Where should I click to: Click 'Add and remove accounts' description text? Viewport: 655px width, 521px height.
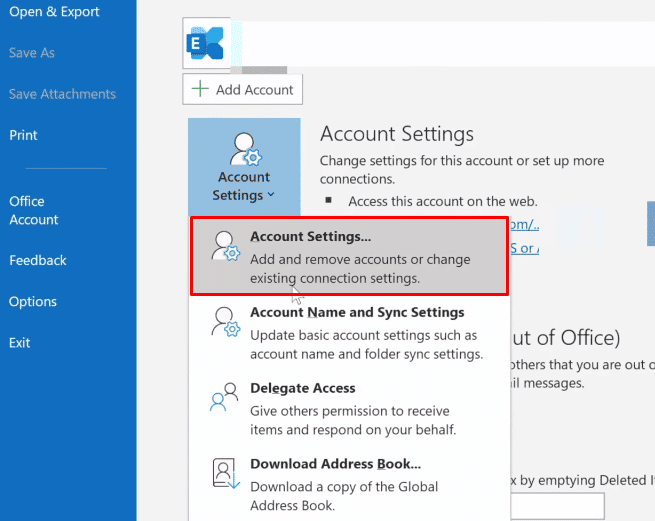[x=360, y=269]
